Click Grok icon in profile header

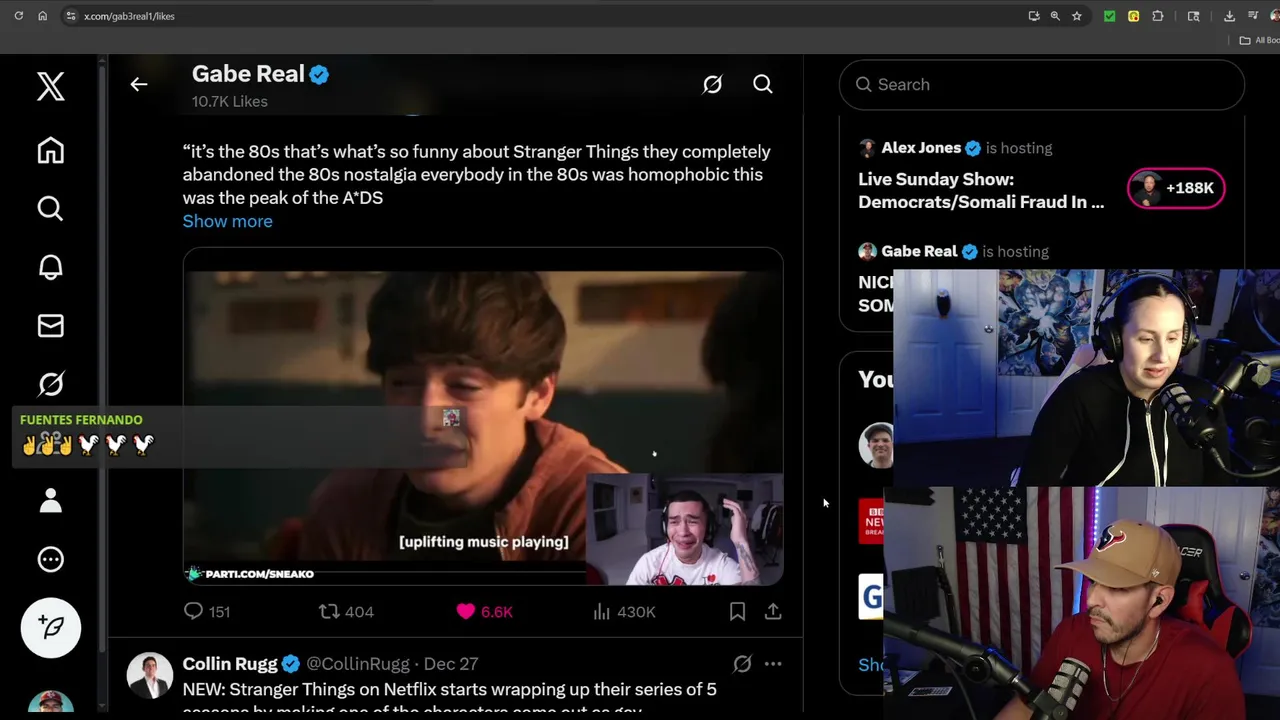tap(712, 85)
